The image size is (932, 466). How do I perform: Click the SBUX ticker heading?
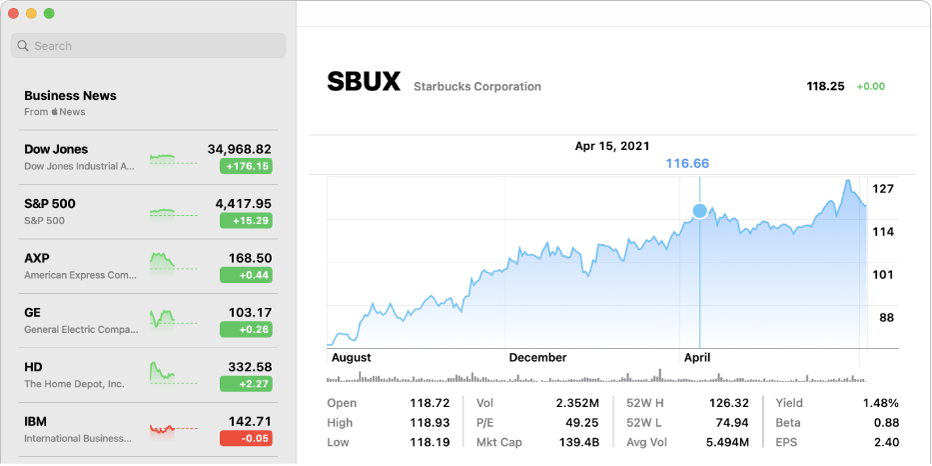coord(364,82)
